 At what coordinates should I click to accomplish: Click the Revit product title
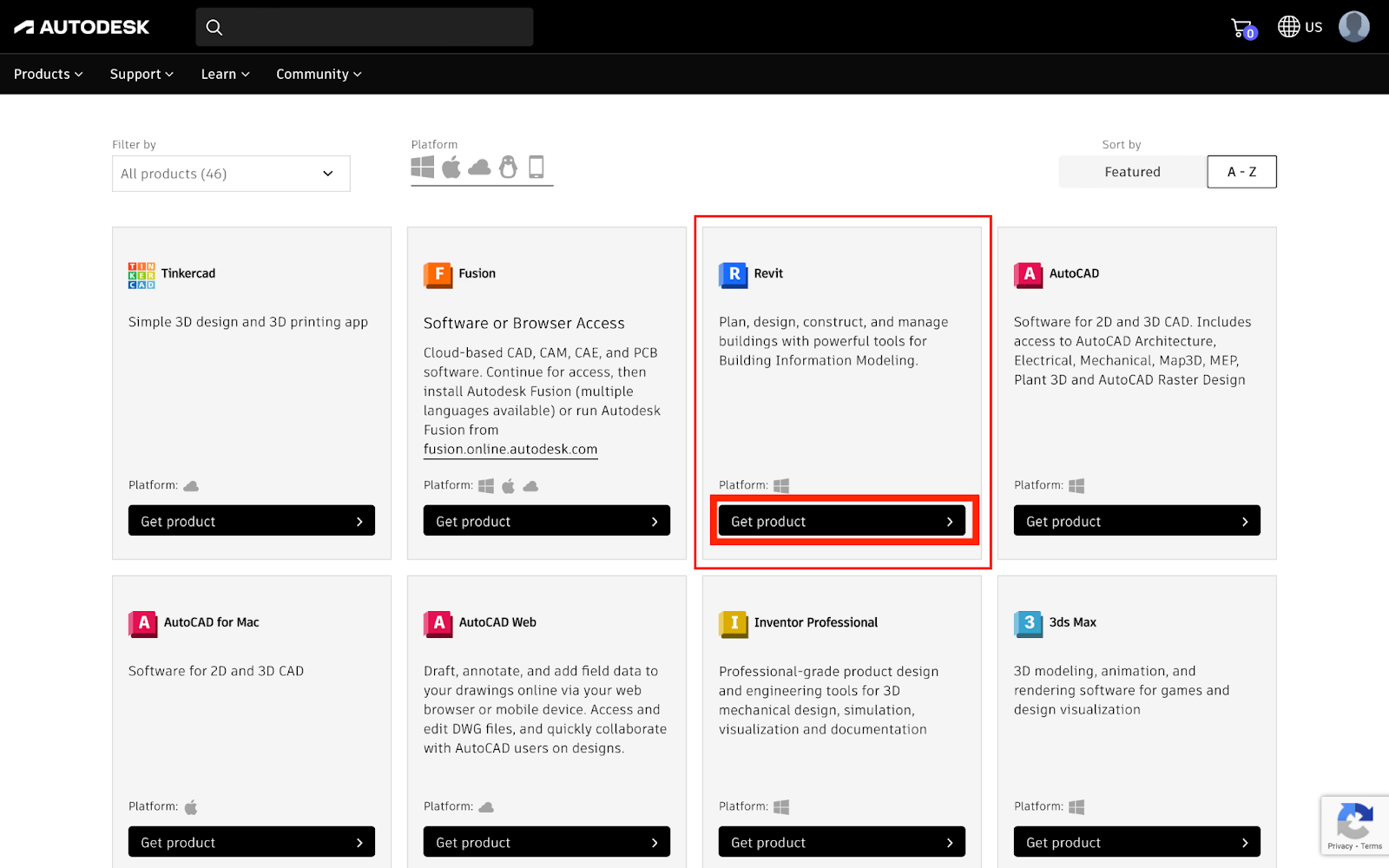[x=768, y=273]
